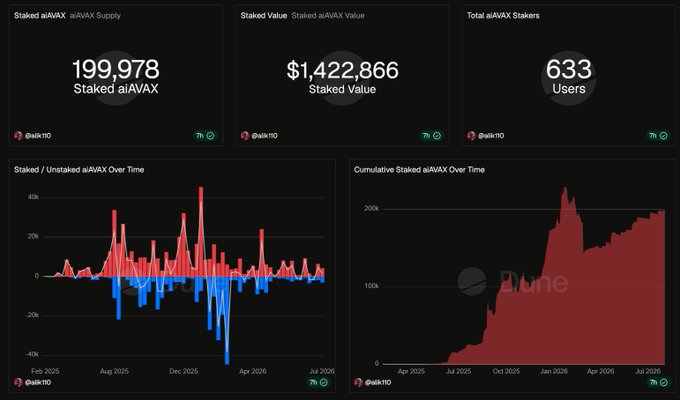This screenshot has height=400, width=680.
Task: Click 7h refresh badge on Staked Value card
Action: coord(432,136)
